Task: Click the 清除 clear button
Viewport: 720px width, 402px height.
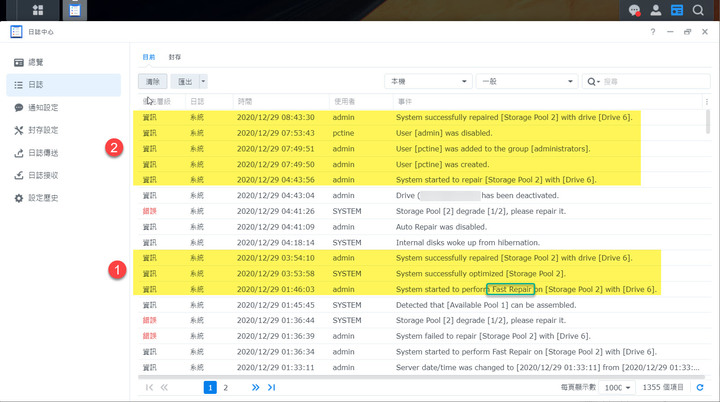Action: tap(152, 81)
